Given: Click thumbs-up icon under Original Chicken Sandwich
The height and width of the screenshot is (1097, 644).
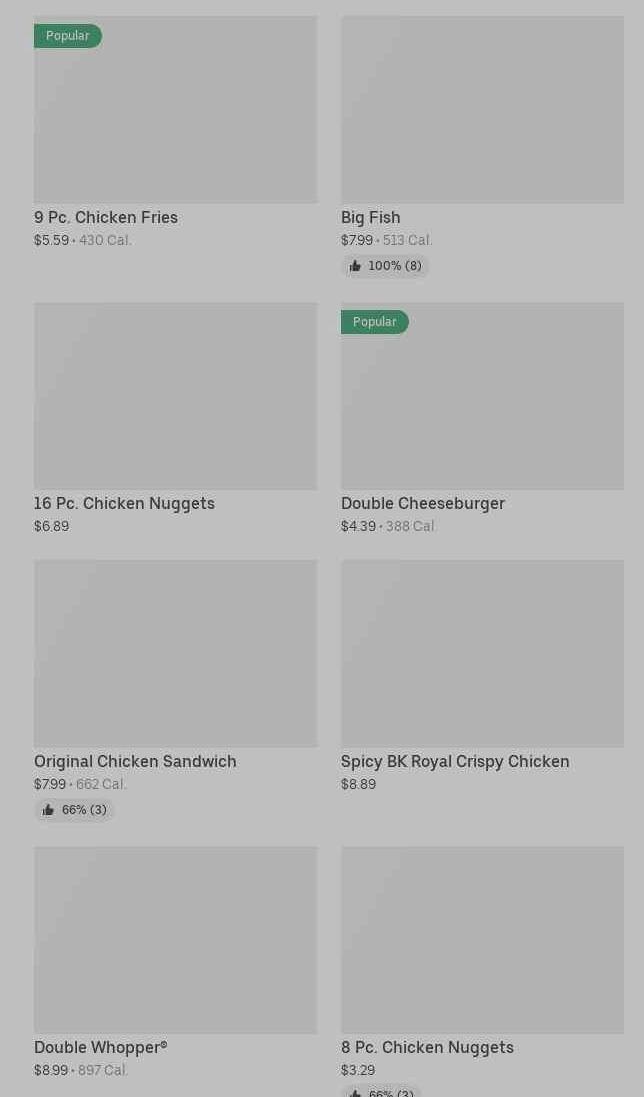Looking at the screenshot, I should (48, 810).
